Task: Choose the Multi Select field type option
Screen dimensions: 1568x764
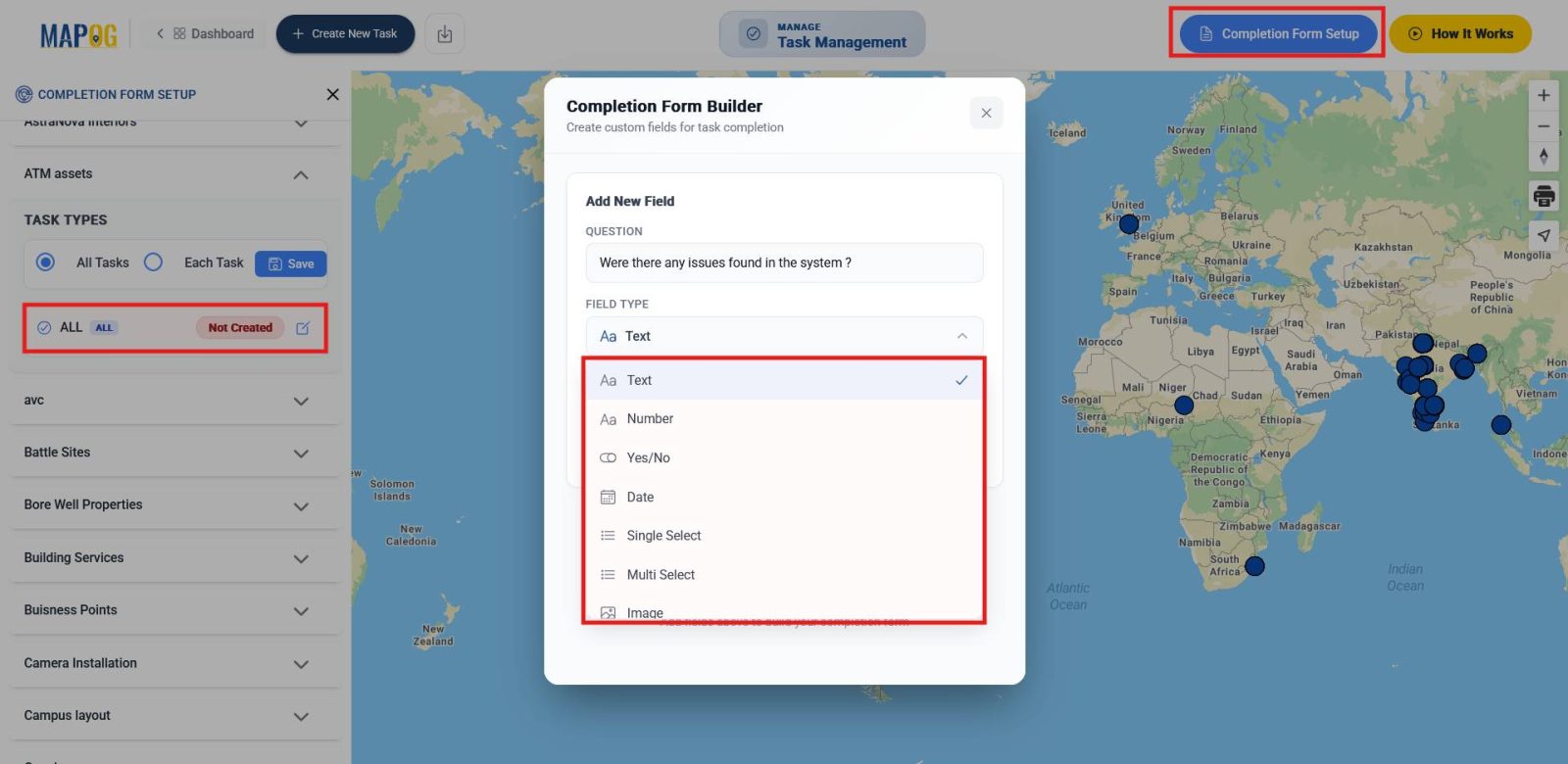Action: (x=784, y=575)
